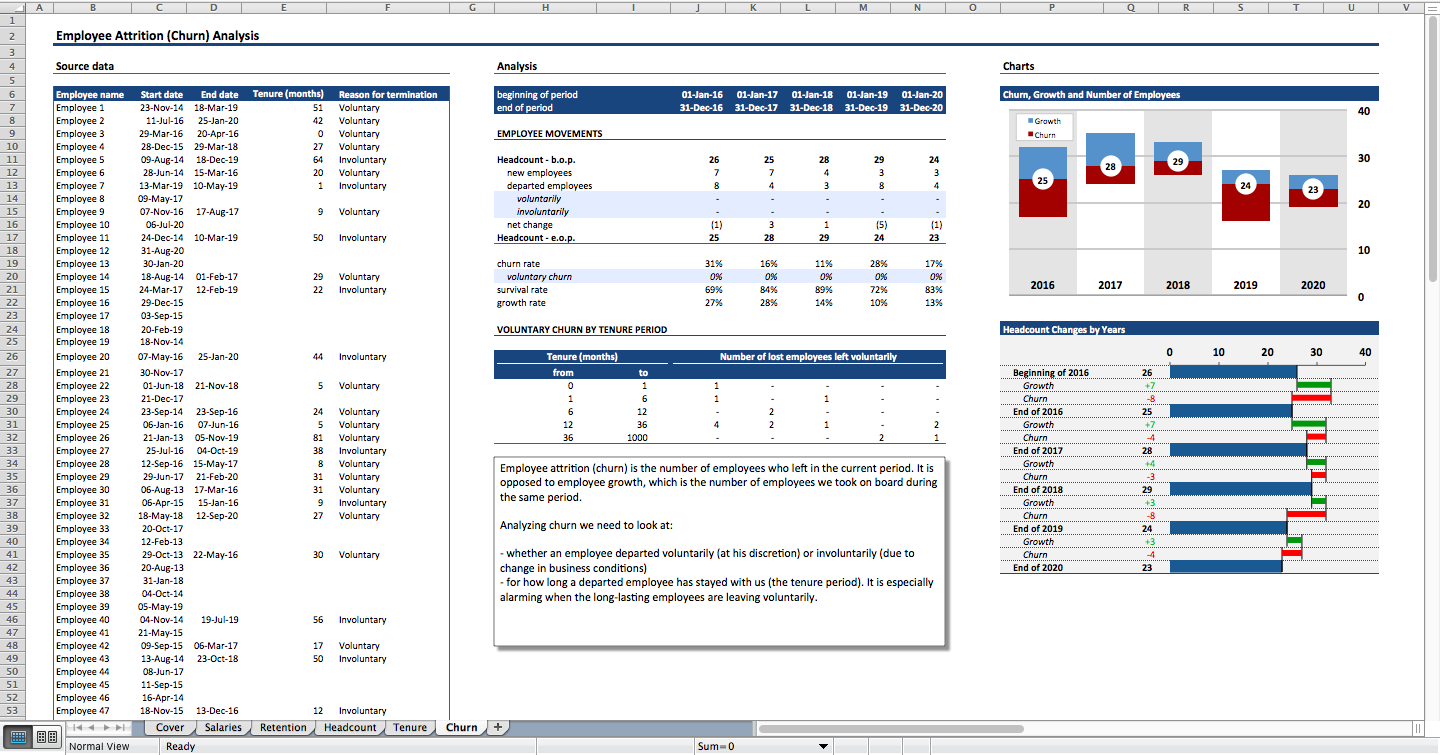Click the '31-Dec-20' period header
Screen dimensions: 1440x755
coord(921,107)
